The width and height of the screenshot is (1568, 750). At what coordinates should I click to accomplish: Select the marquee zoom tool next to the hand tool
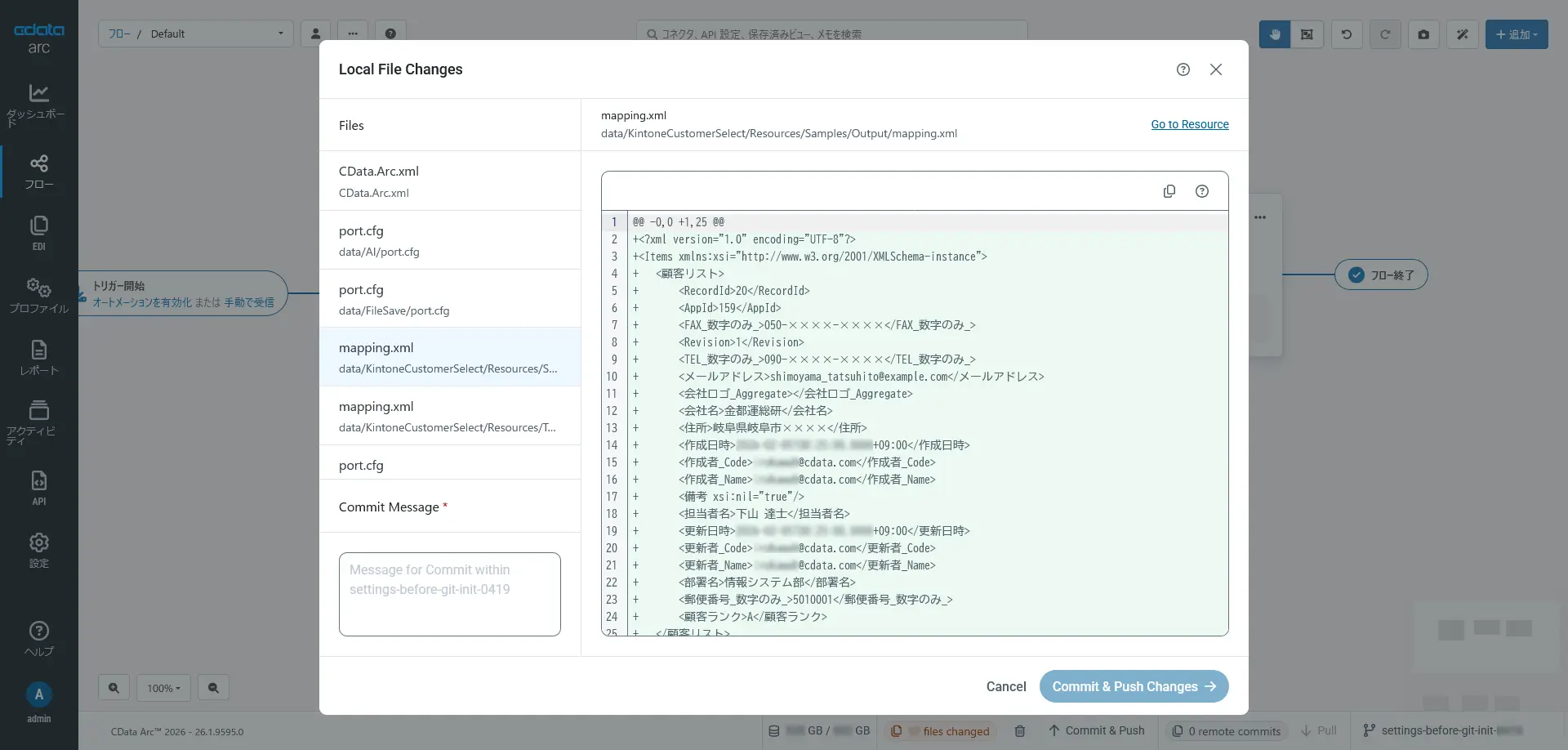click(x=1307, y=34)
